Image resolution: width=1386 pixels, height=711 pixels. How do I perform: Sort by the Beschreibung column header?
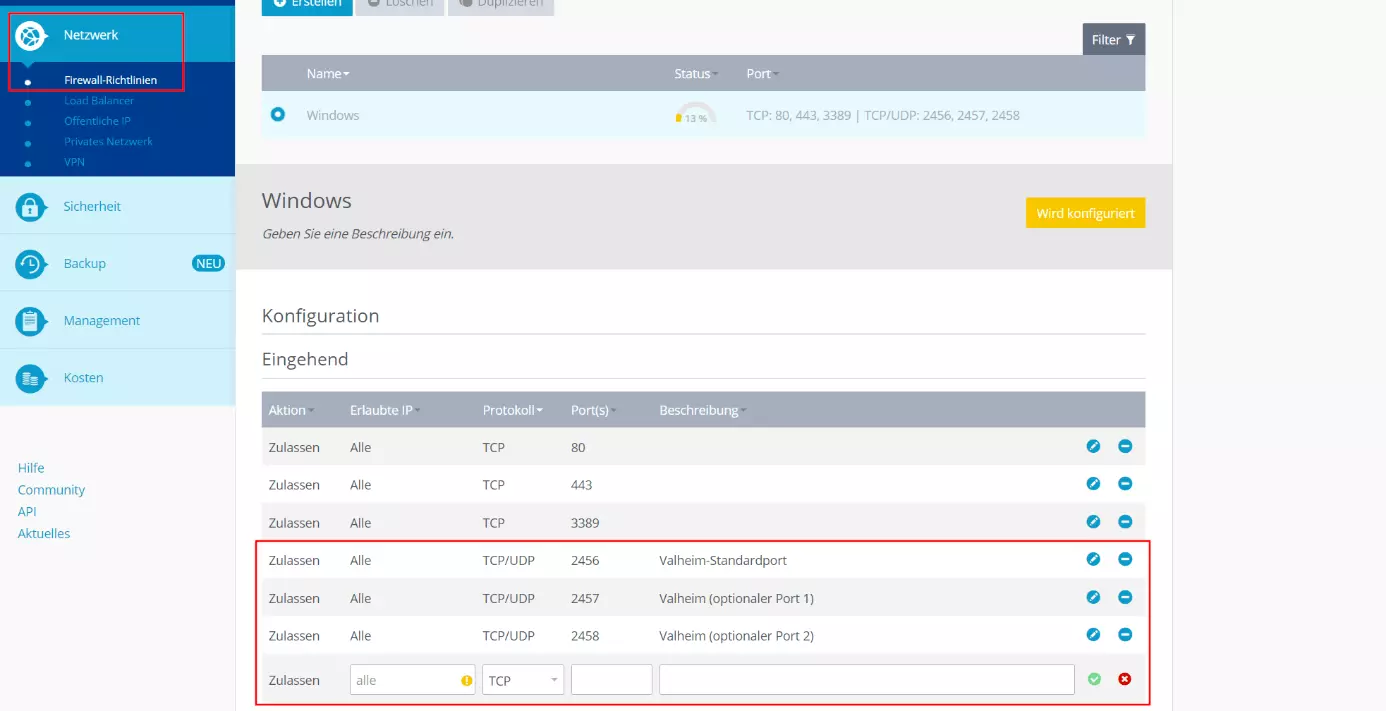tap(703, 410)
